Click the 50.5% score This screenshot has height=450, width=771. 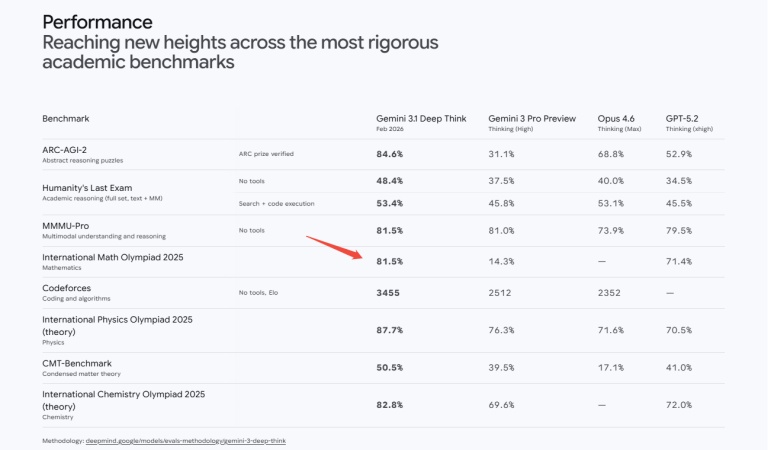pos(389,368)
